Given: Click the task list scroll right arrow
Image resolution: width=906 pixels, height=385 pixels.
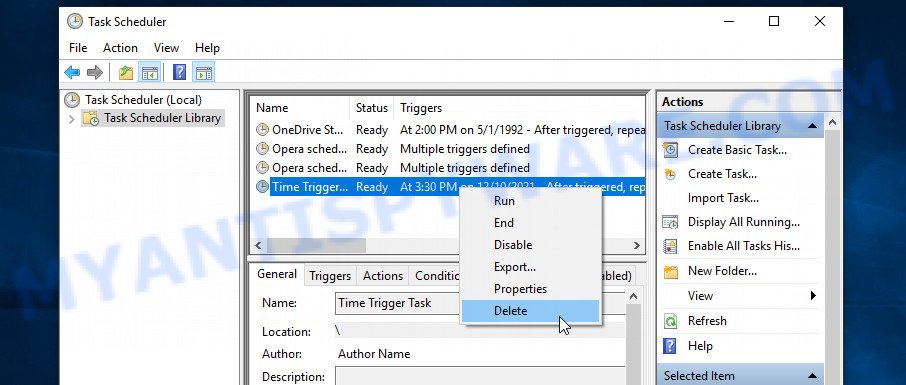Looking at the screenshot, I should 637,245.
